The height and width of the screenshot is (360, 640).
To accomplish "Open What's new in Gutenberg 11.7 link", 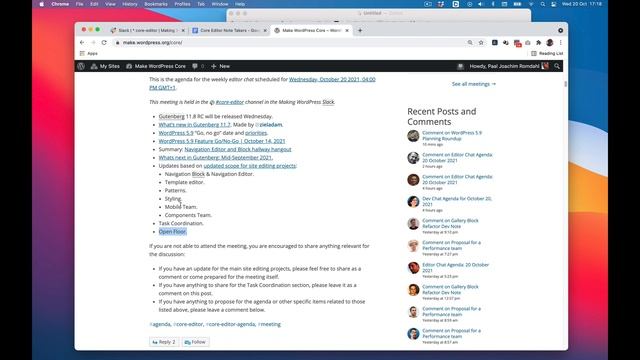I will click(194, 124).
